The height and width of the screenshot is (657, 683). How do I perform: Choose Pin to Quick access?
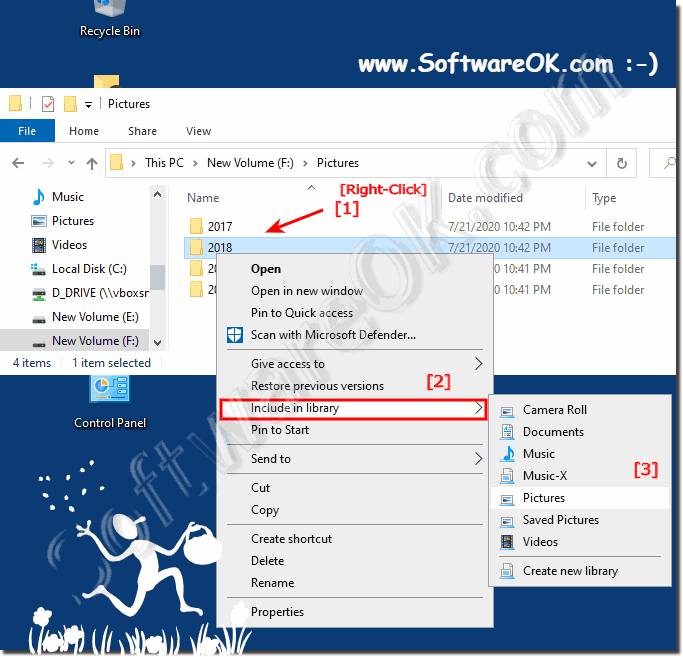click(x=355, y=313)
